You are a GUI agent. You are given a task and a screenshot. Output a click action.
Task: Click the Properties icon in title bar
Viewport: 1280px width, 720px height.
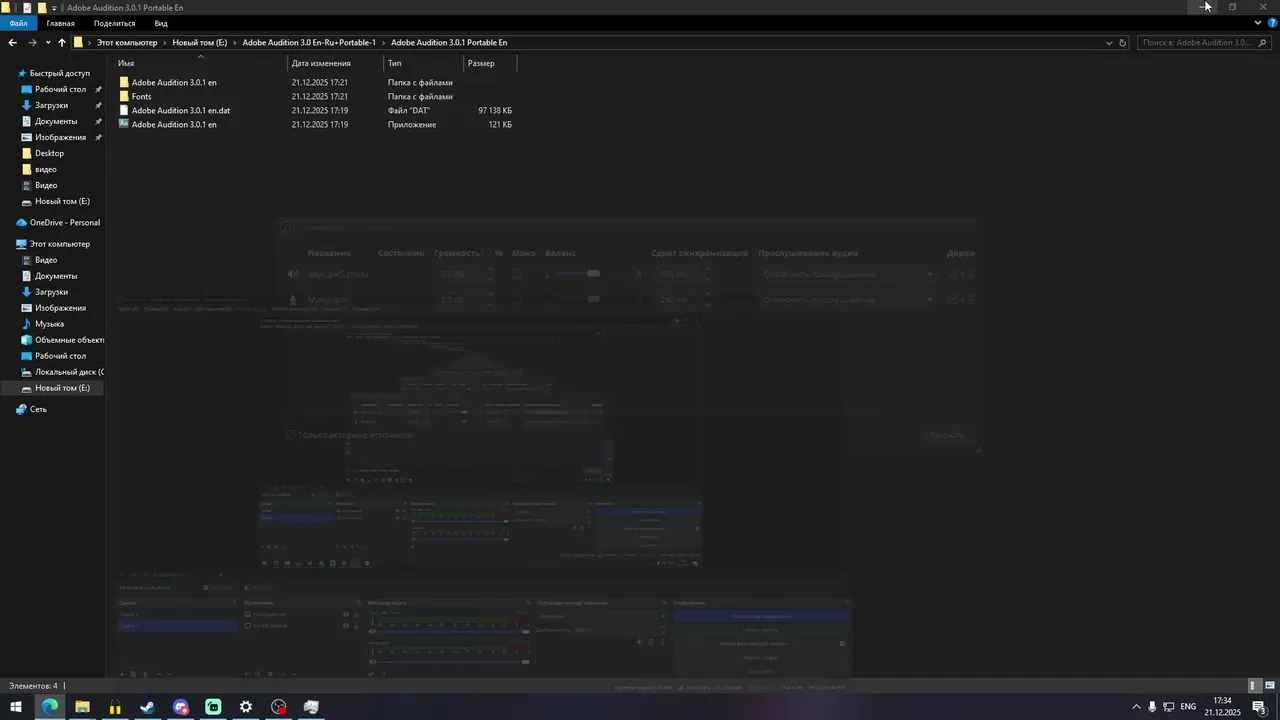pyautogui.click(x=29, y=7)
